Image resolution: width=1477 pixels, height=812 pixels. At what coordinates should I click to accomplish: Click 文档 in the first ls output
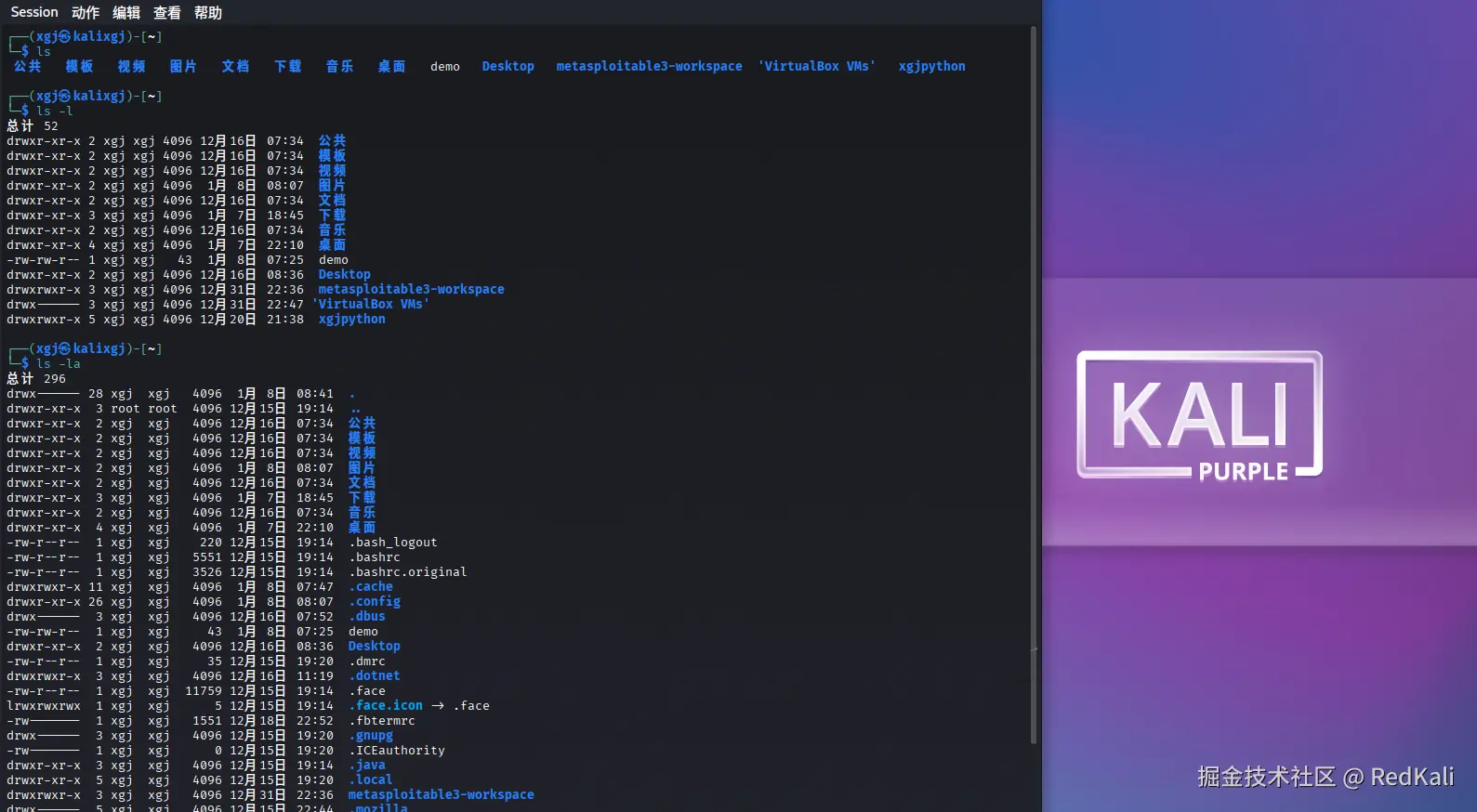coord(236,66)
